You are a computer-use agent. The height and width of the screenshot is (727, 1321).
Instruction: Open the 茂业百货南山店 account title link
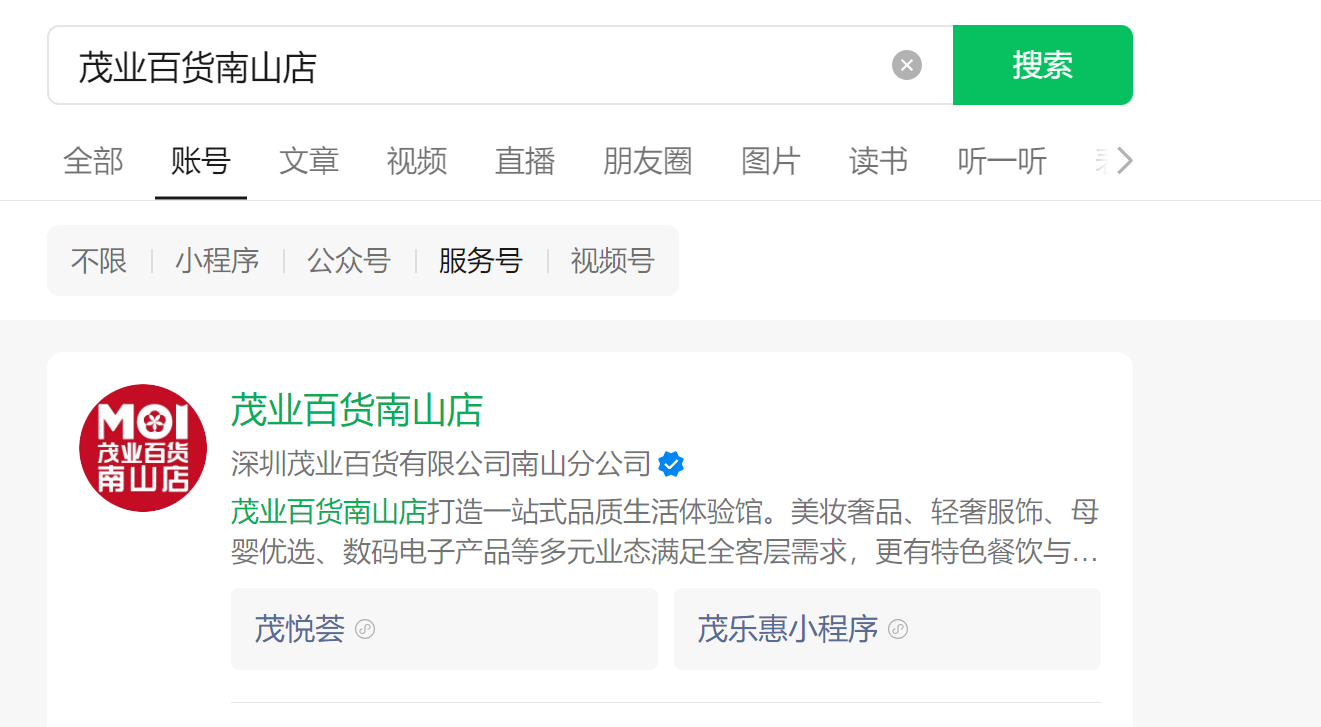[357, 411]
